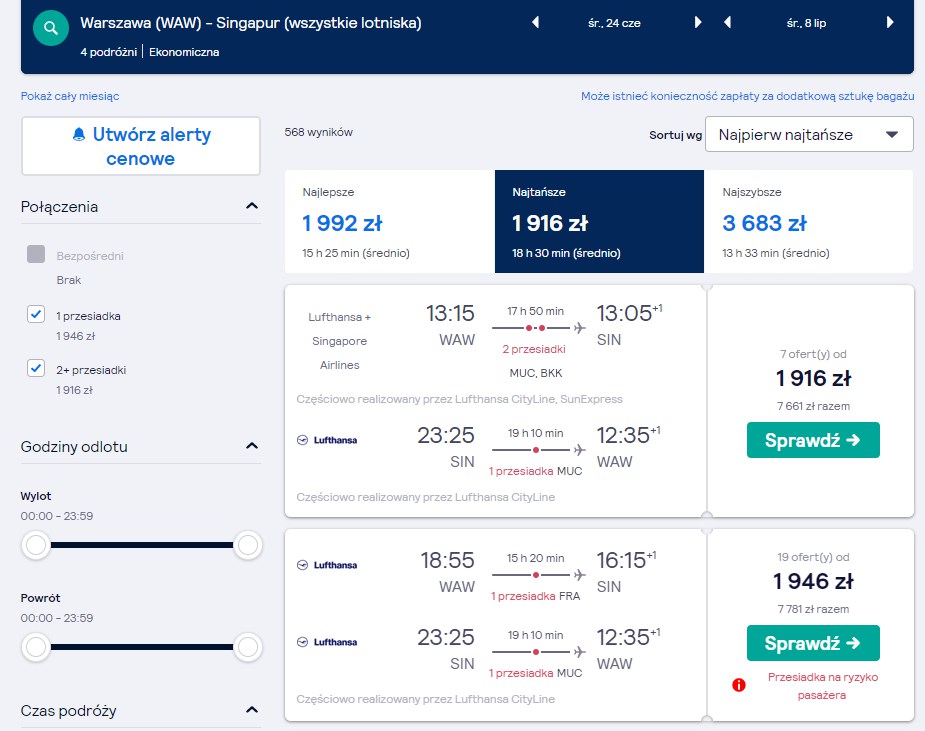Collapse the Czas podróży section
The width and height of the screenshot is (925, 731).
[x=252, y=709]
